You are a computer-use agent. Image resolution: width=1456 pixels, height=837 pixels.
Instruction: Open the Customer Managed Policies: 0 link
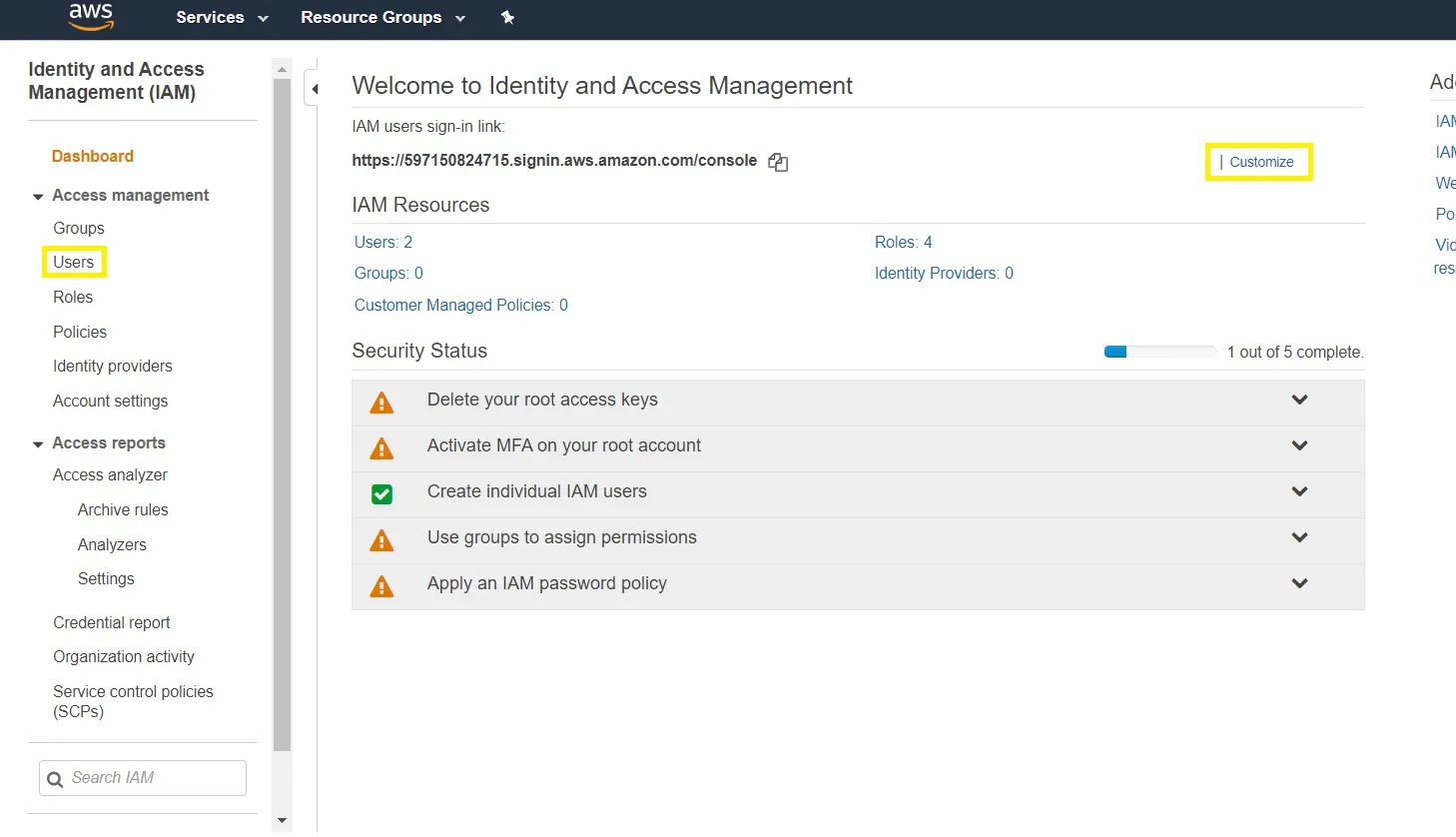point(461,305)
